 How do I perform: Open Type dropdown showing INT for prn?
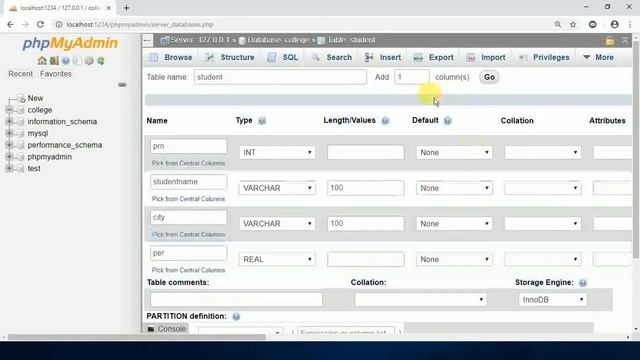tap(277, 153)
